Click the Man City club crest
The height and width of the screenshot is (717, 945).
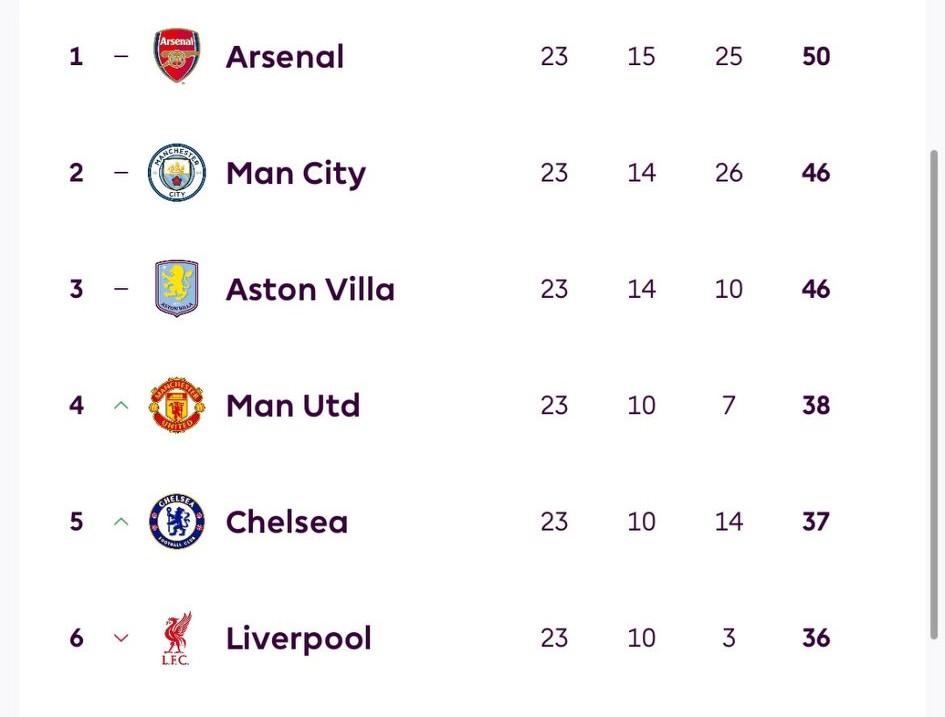point(177,173)
